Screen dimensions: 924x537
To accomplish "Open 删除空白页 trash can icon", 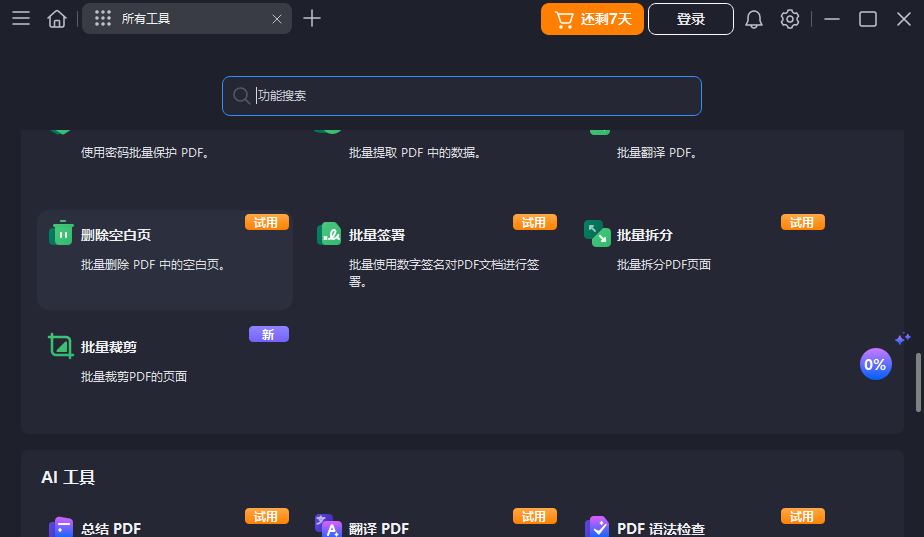I will point(61,233).
